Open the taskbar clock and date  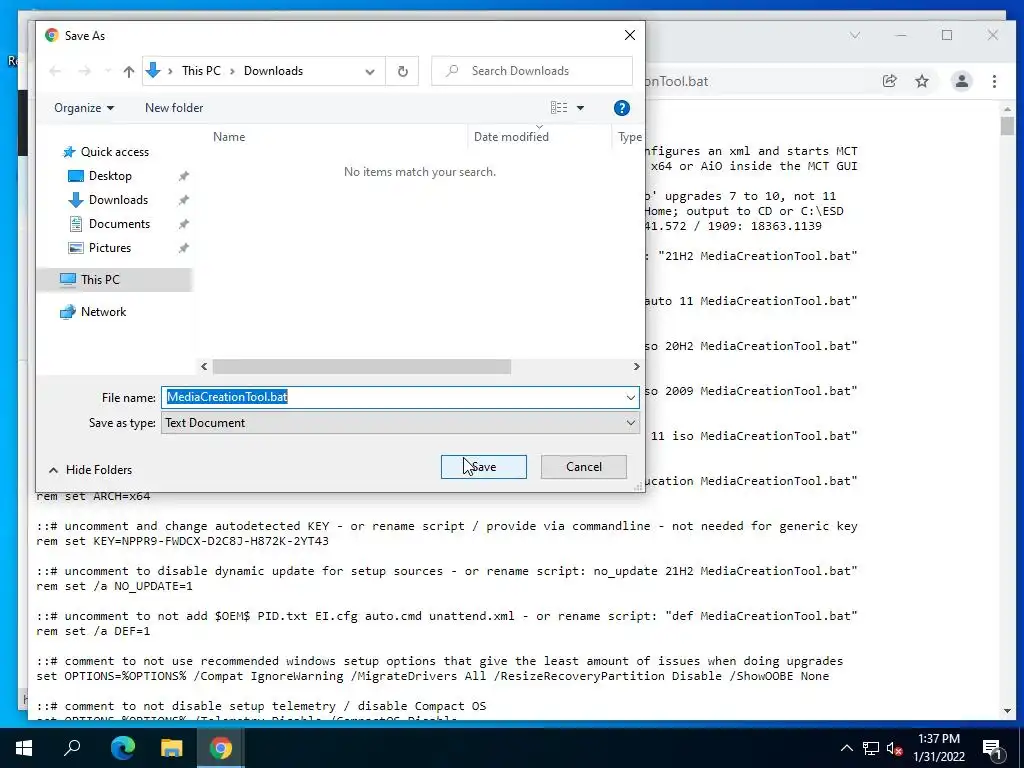point(938,748)
